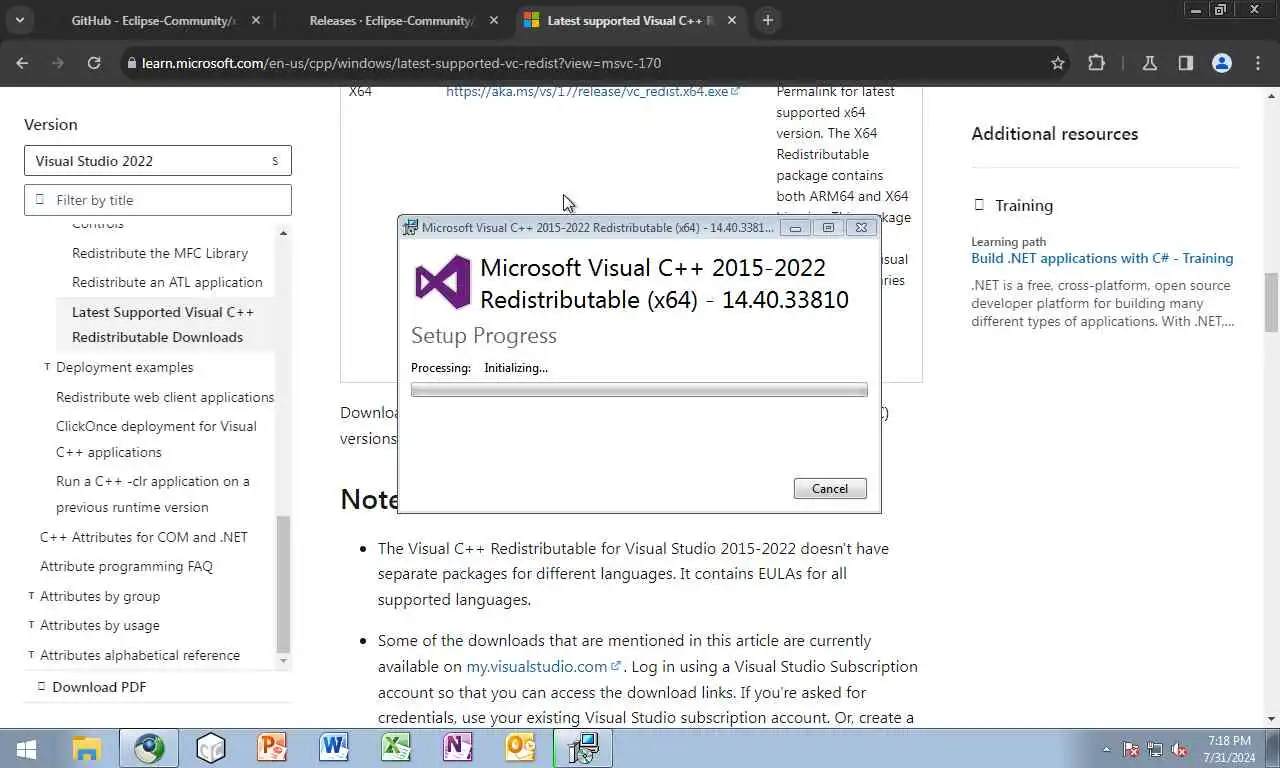Open Redistribute web client applications article

[165, 397]
